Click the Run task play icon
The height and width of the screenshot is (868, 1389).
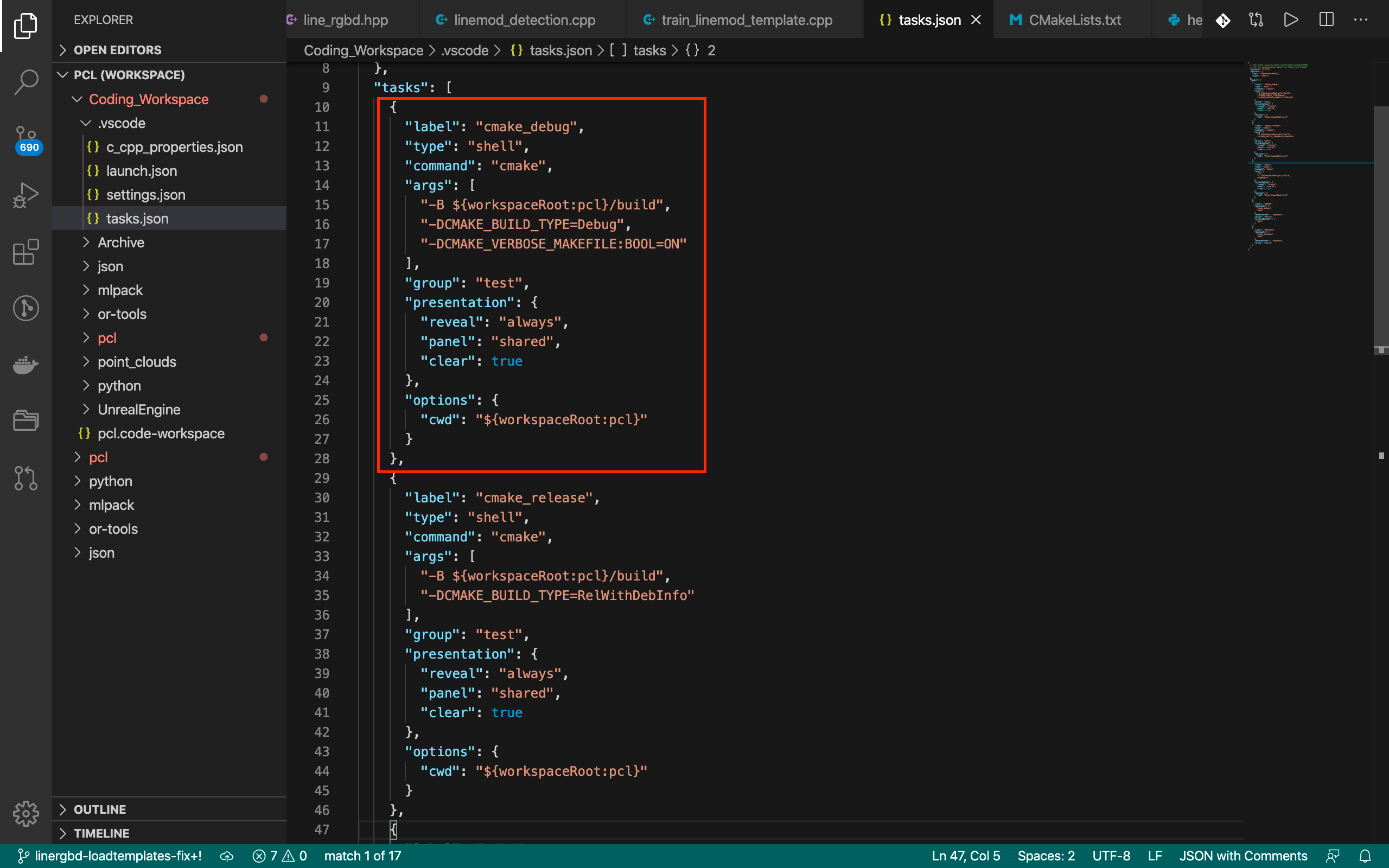coord(1291,19)
